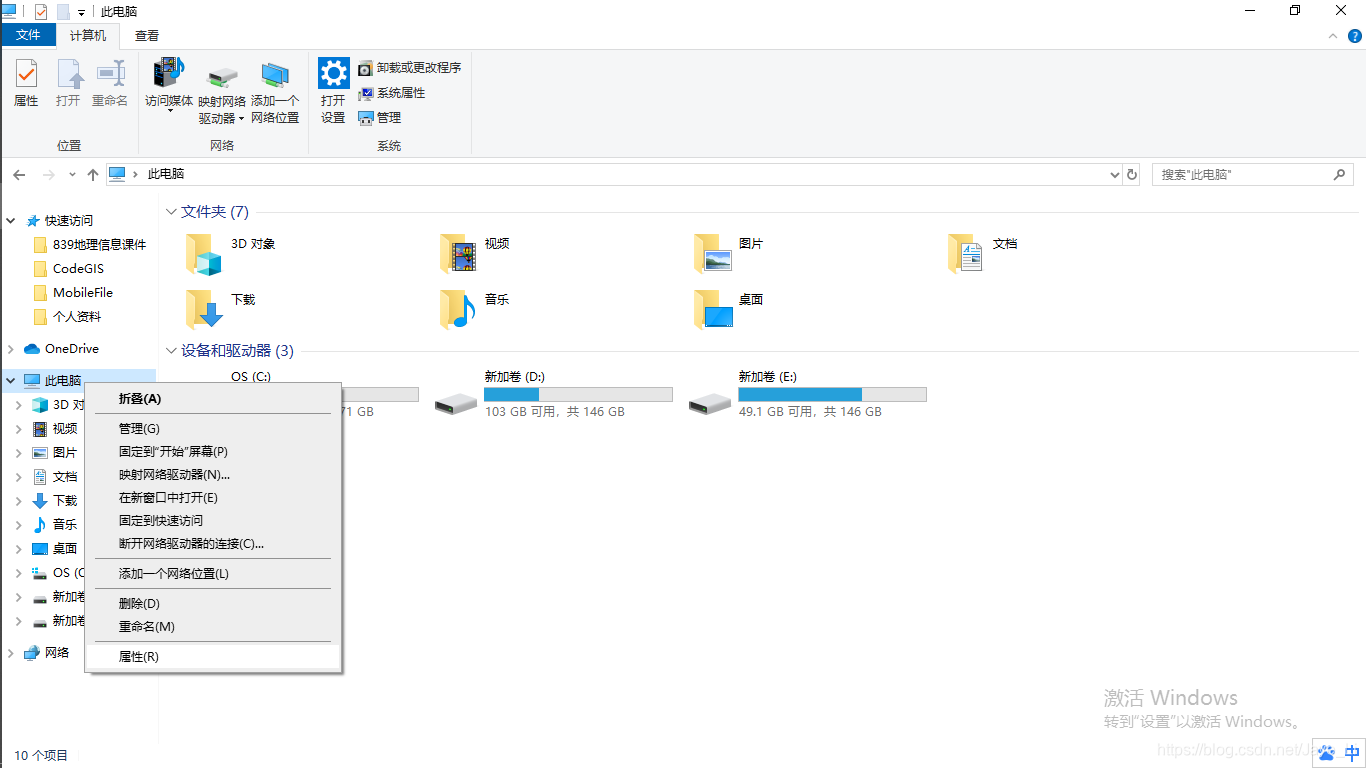This screenshot has height=768, width=1366.
Task: Choose 添加一个网络位置(L) in context menu
Action: (x=213, y=574)
